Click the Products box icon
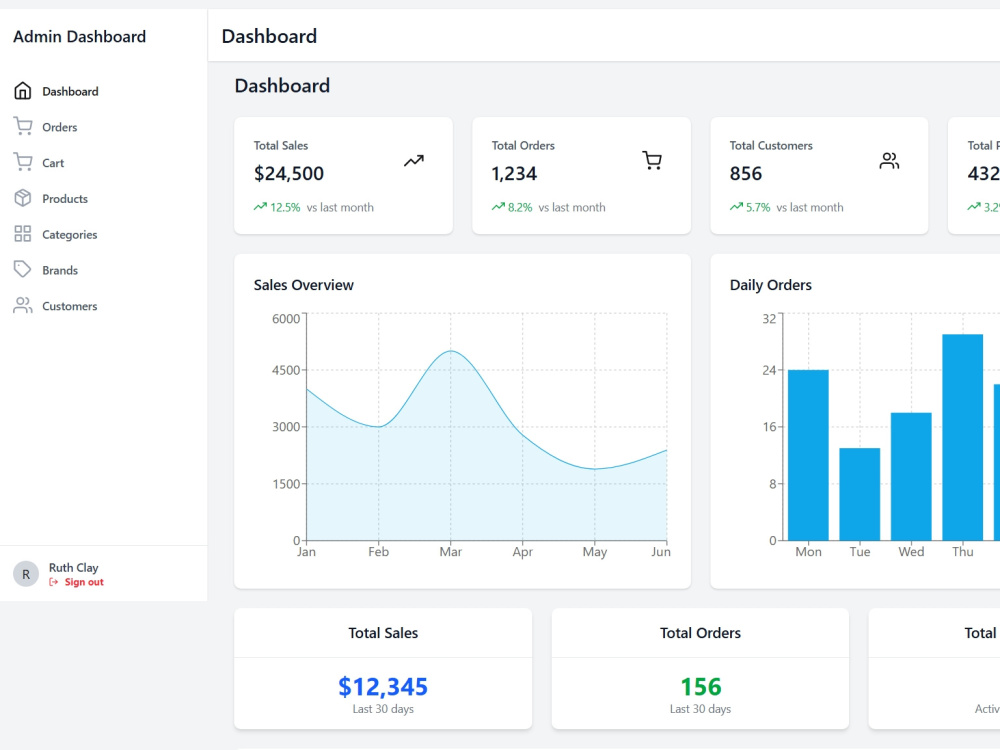This screenshot has height=750, width=1000. pos(22,198)
